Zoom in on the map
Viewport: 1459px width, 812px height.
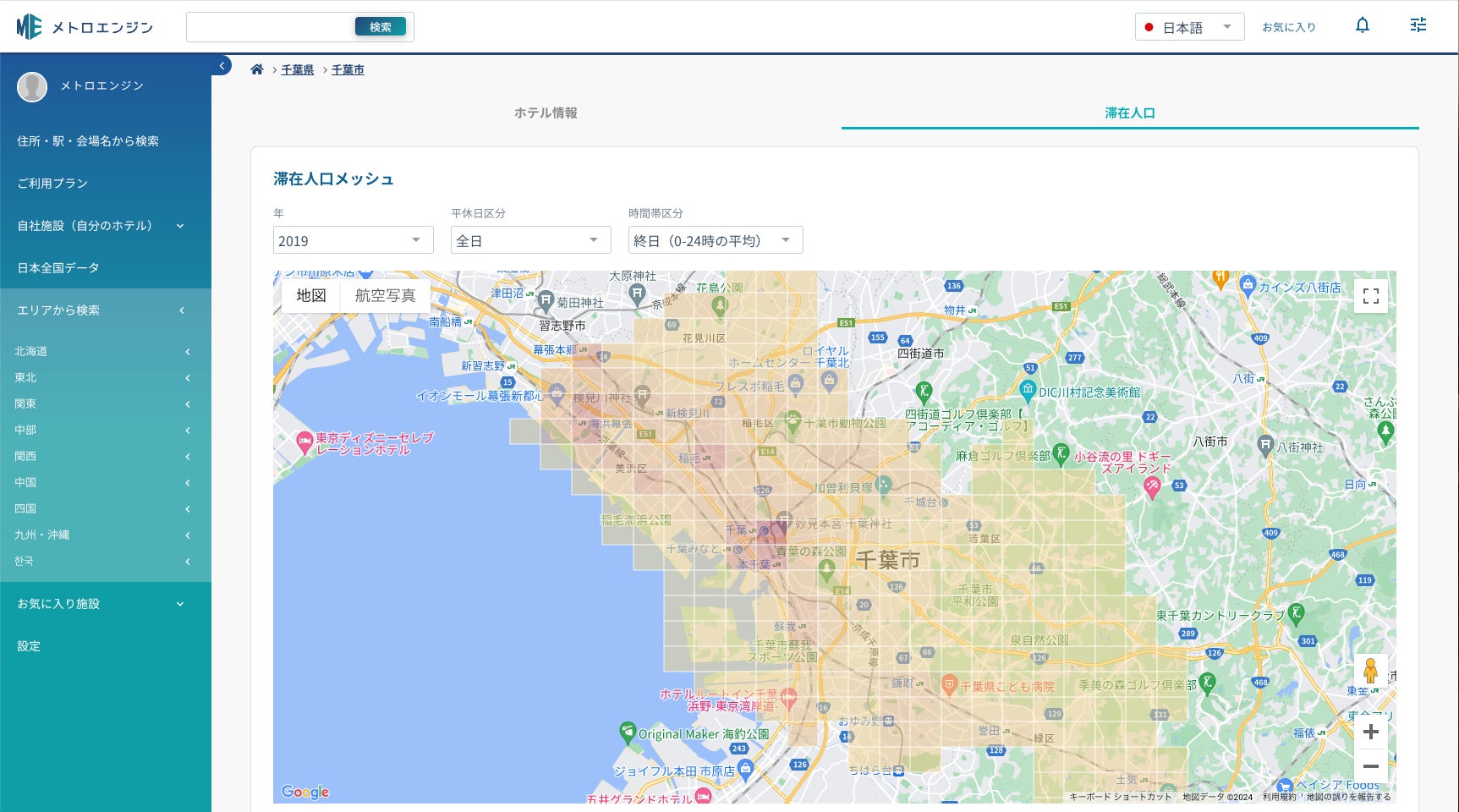1371,732
